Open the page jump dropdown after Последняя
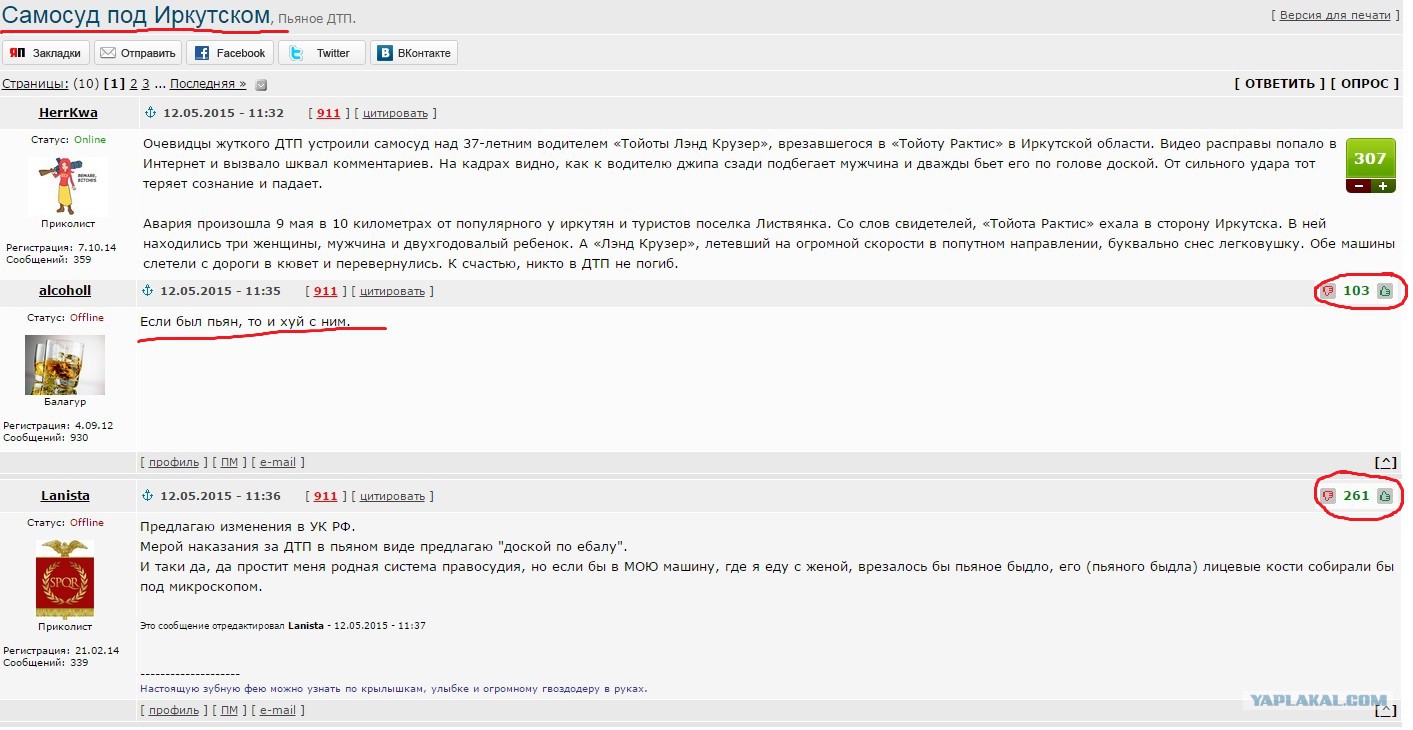Screen dimensions: 1413x730 coord(261,85)
